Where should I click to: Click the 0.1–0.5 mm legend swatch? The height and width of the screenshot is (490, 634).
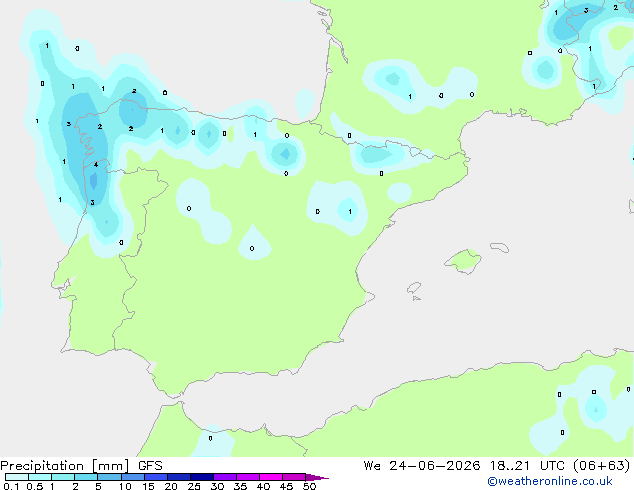click(x=17, y=477)
